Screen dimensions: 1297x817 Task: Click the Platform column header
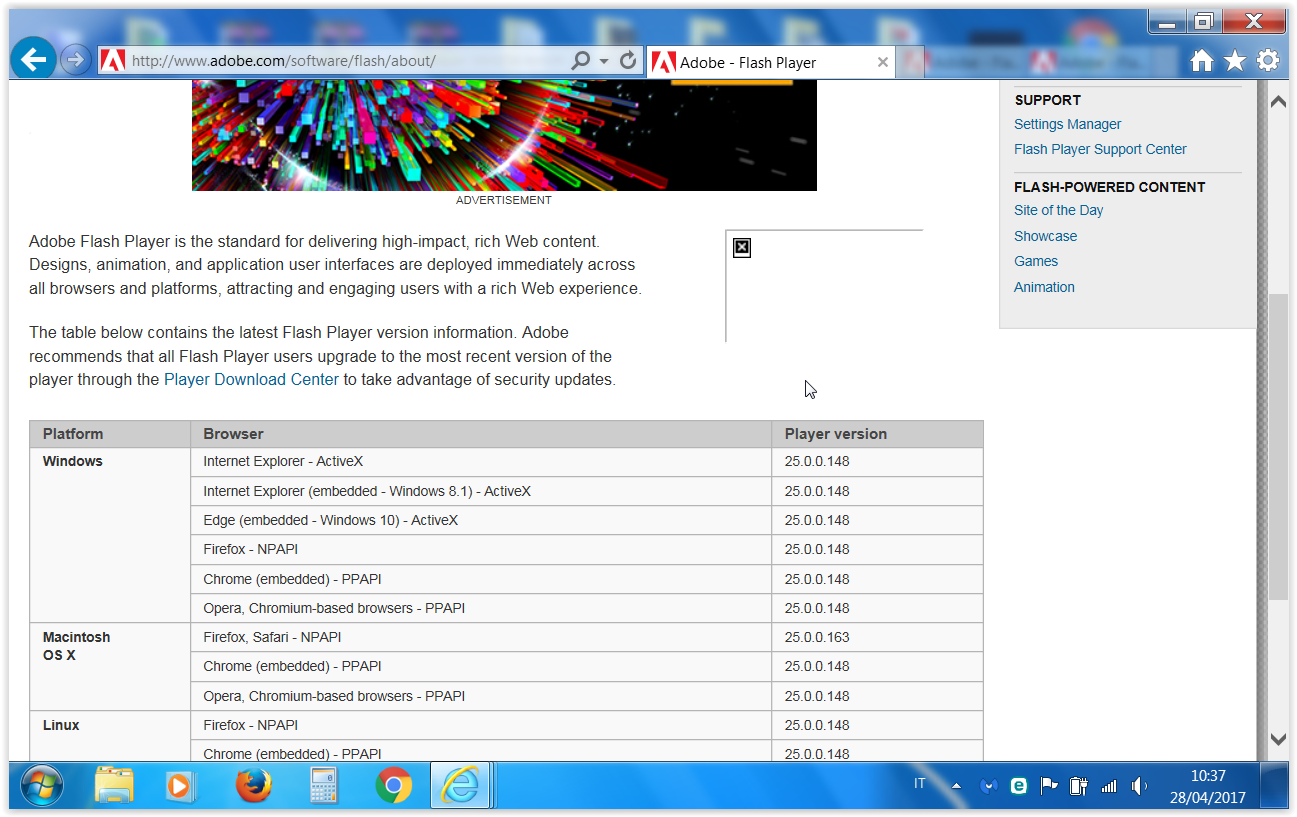click(x=110, y=434)
